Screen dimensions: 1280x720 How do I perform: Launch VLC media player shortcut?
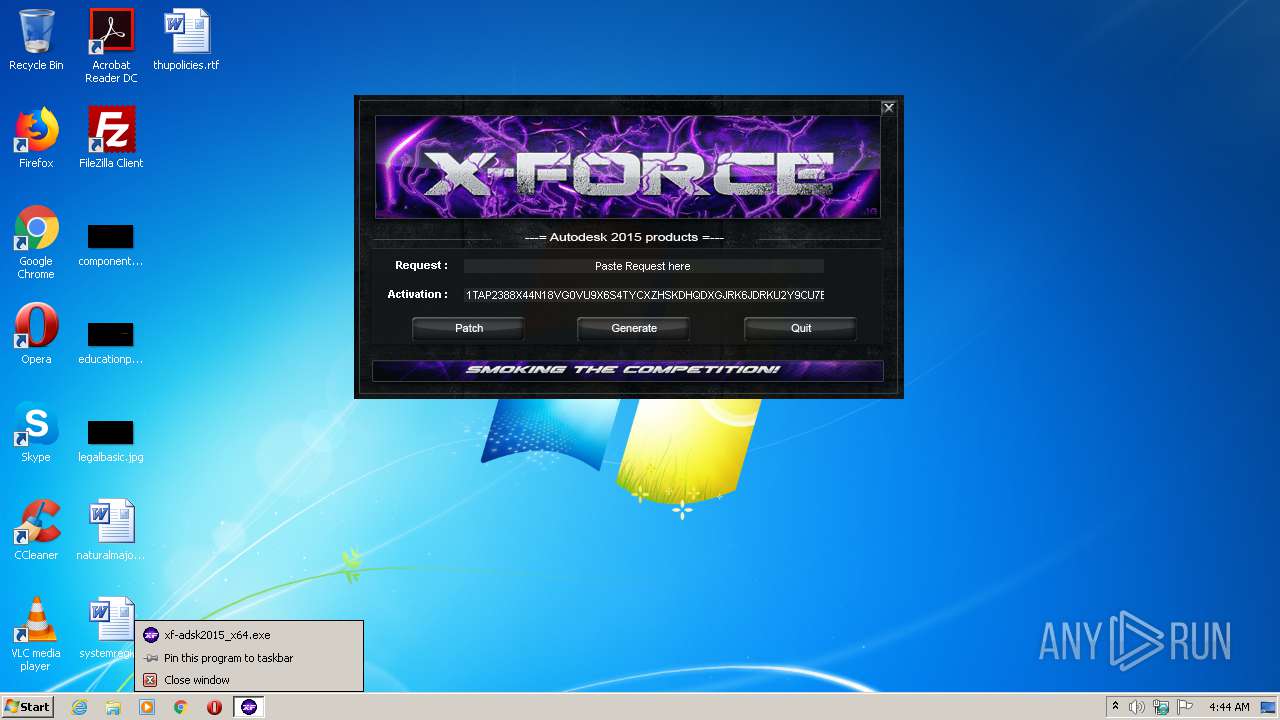coord(36,634)
